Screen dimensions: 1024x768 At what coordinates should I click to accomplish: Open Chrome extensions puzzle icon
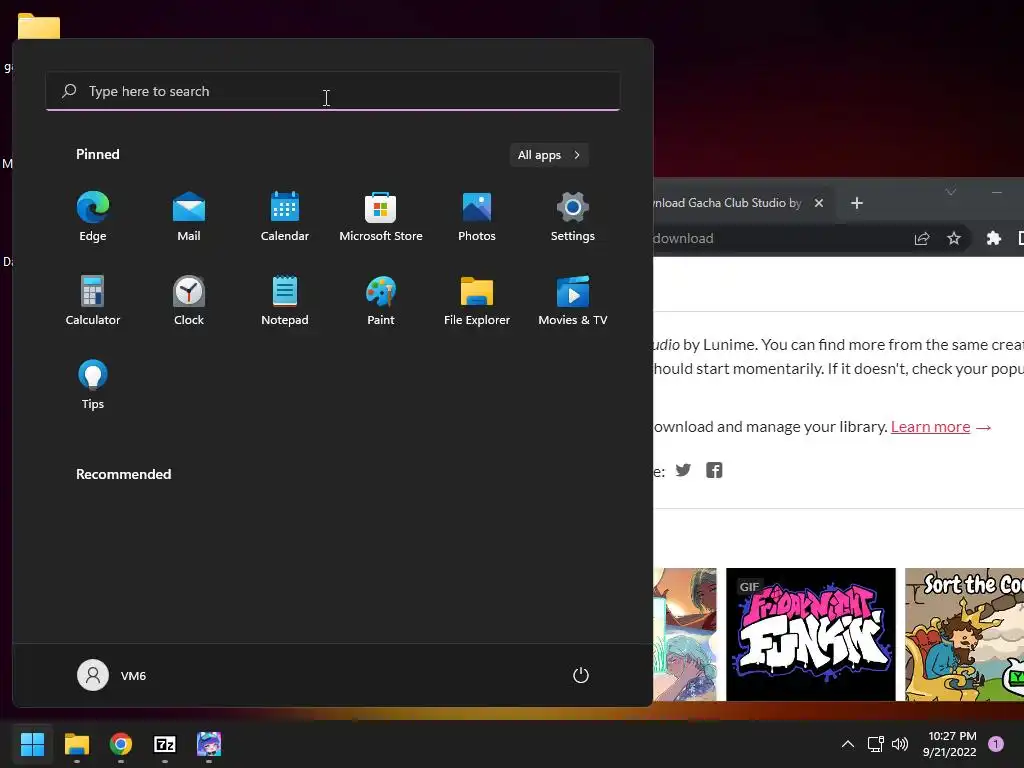click(993, 238)
